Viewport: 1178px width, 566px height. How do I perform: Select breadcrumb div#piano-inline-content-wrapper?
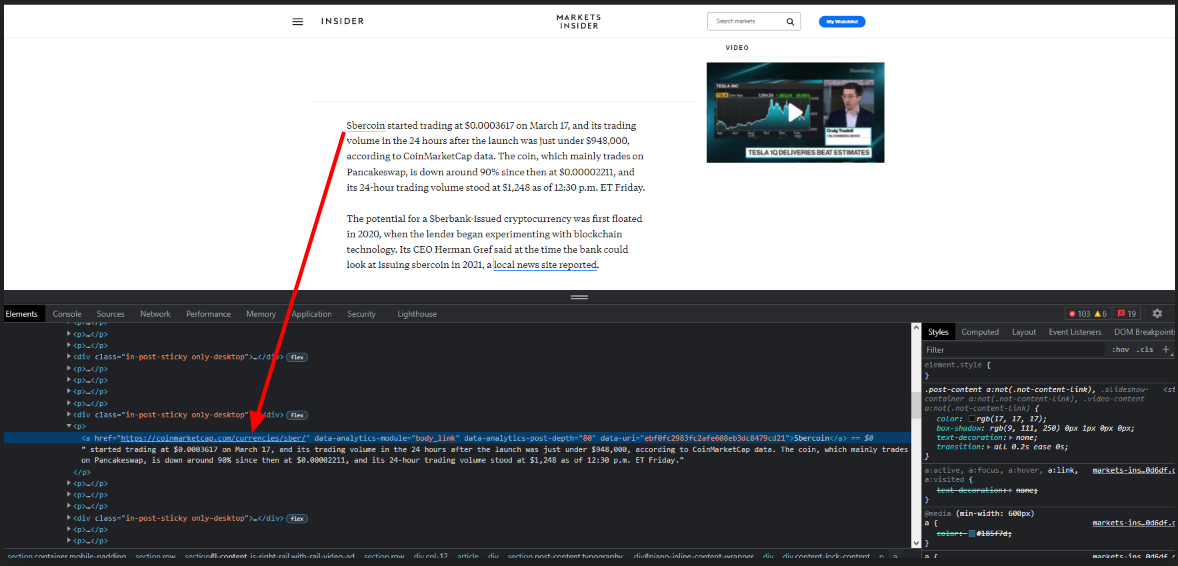pos(695,556)
